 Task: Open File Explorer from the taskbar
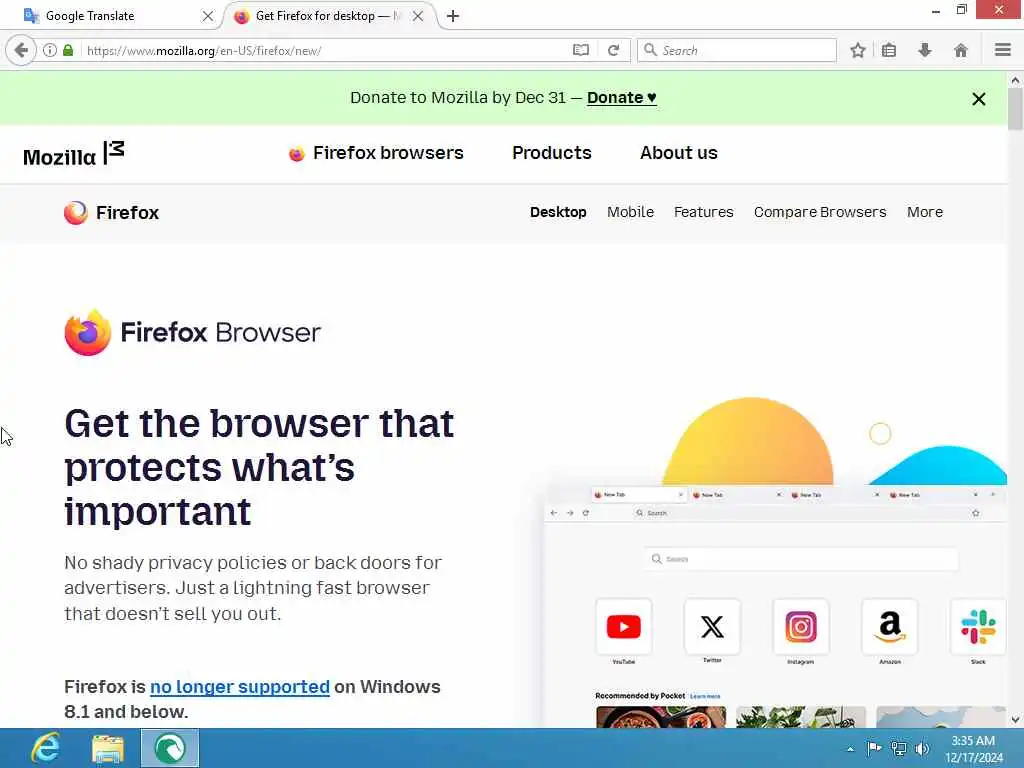108,748
